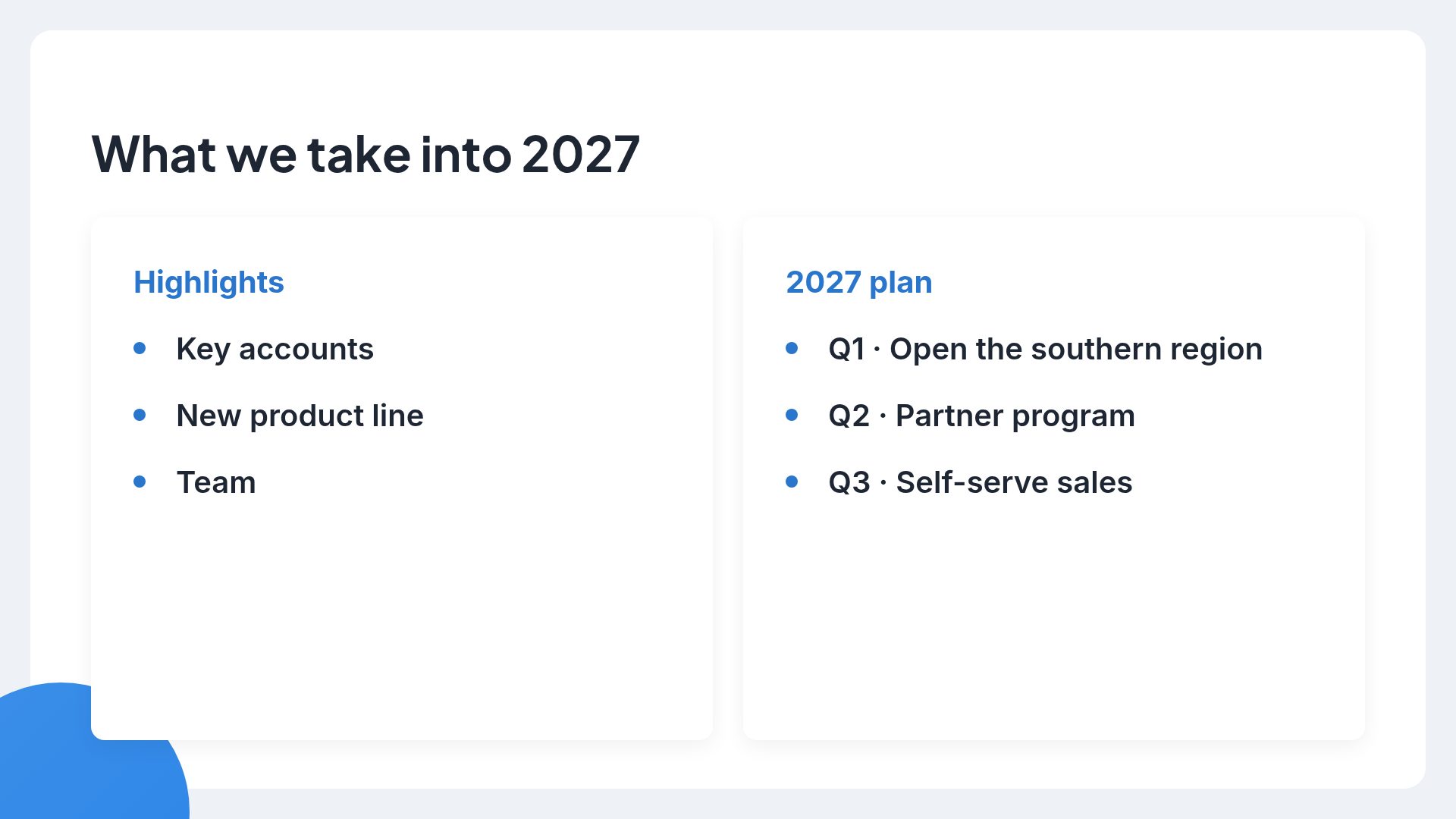Screen dimensions: 1456x819
Task: Click the bullet dot beside 'New product line'
Action: coord(140,415)
